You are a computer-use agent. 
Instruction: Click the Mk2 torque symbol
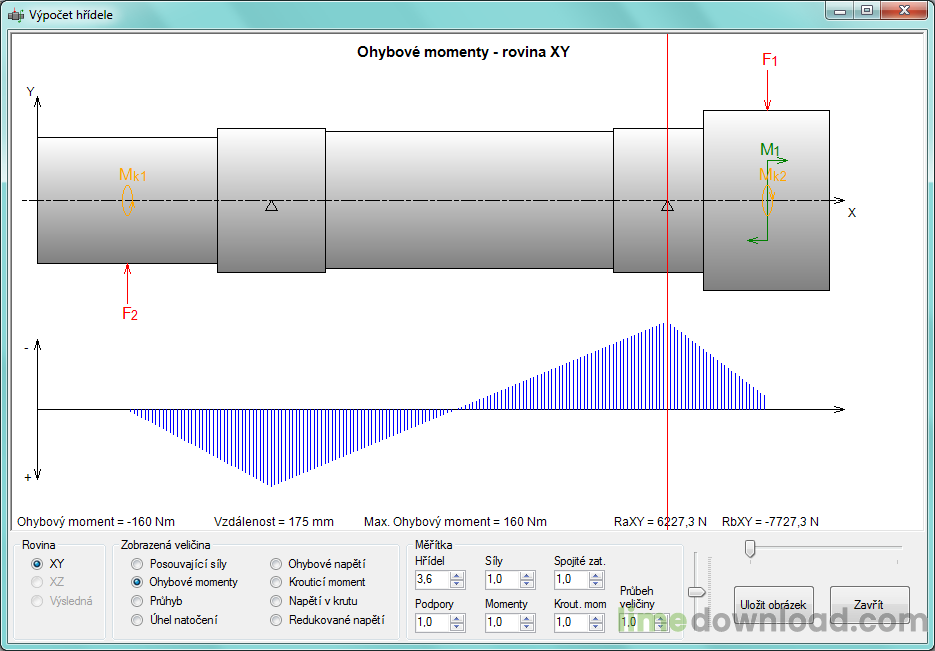point(768,199)
